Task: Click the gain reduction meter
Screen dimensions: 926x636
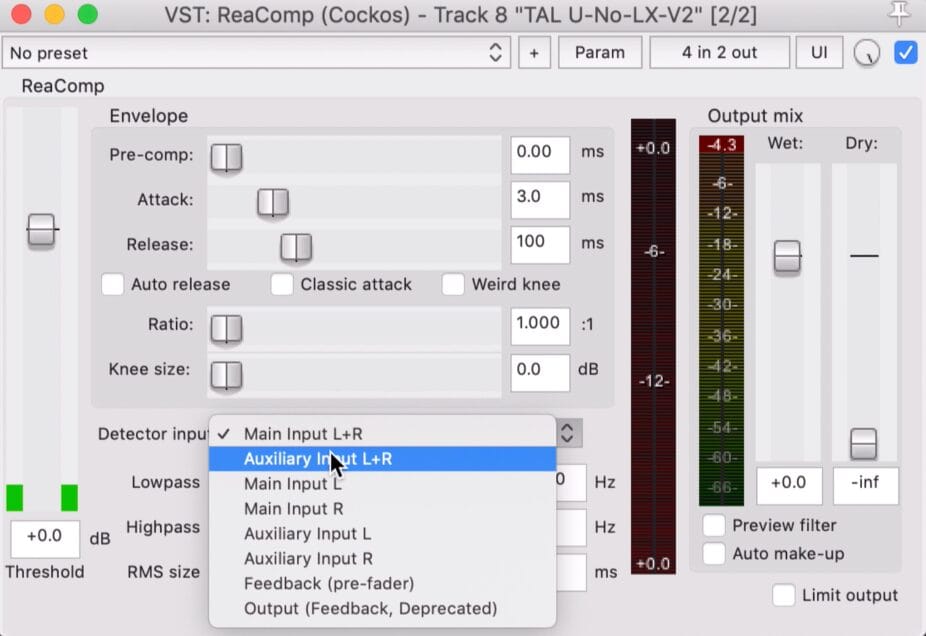Action: point(653,346)
